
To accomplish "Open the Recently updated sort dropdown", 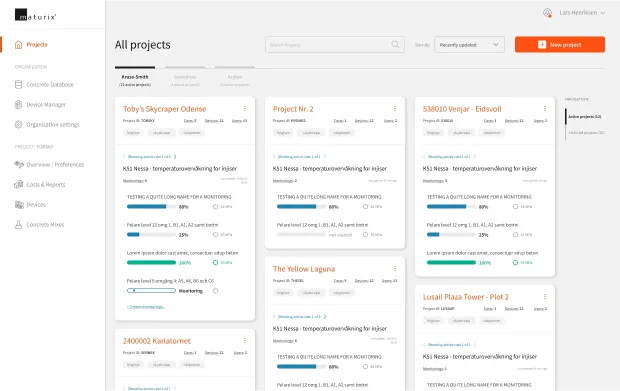I will click(469, 45).
